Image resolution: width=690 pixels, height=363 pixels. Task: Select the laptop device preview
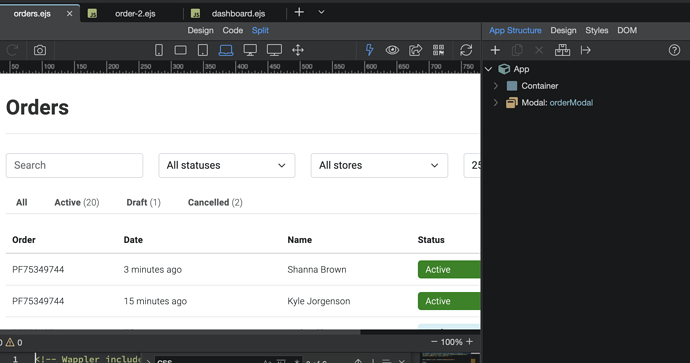[226, 50]
